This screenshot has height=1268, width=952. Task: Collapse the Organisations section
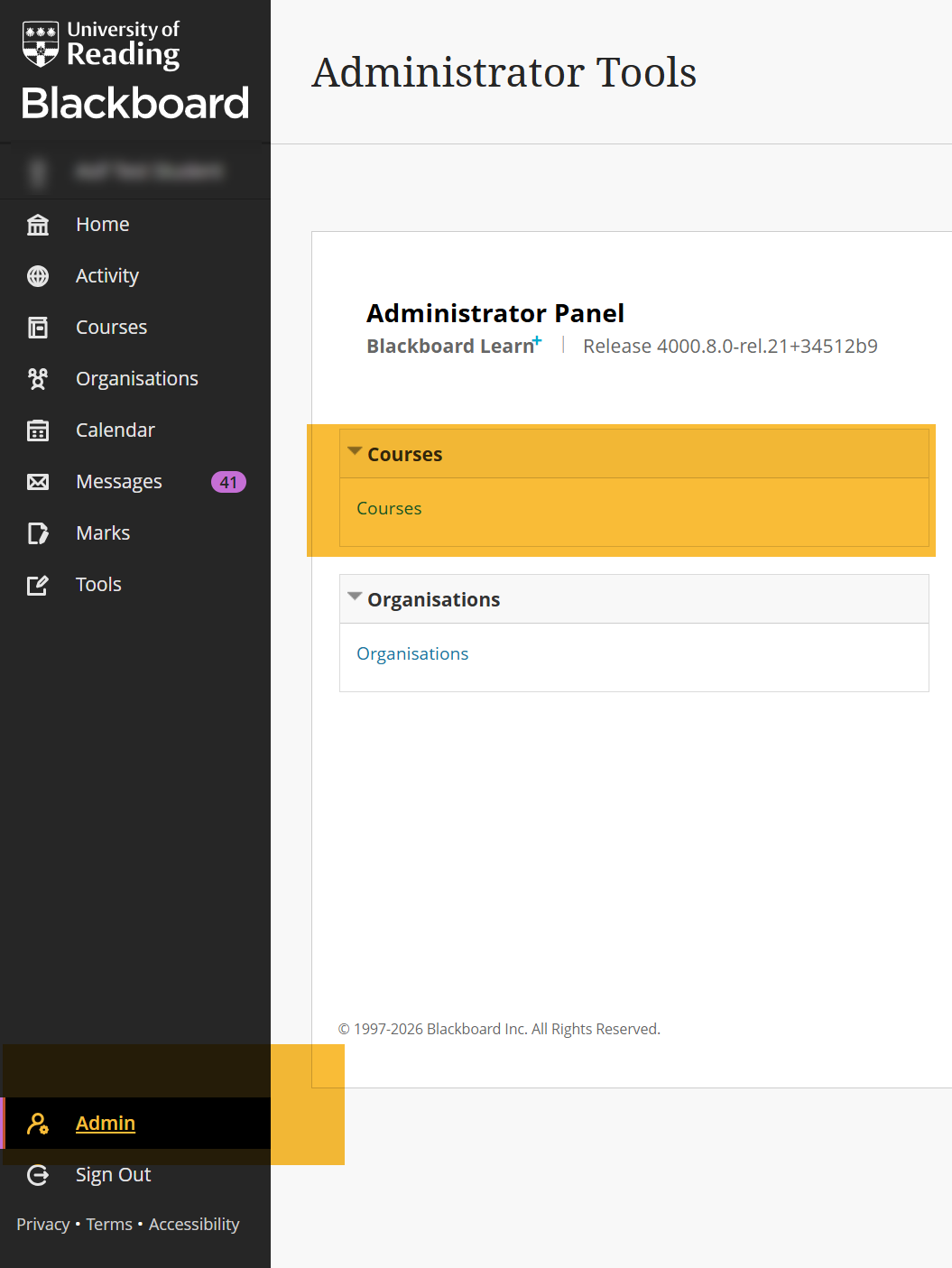[355, 597]
